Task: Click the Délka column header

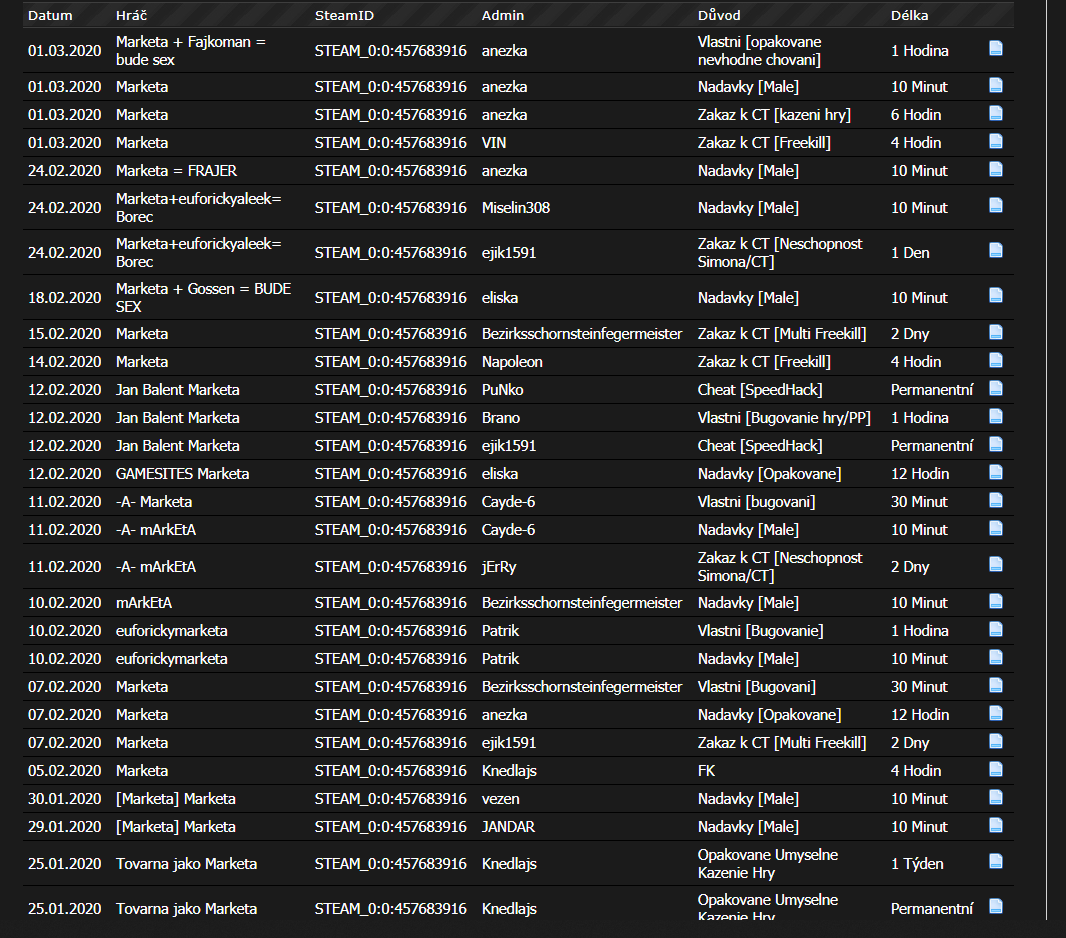Action: [x=909, y=16]
